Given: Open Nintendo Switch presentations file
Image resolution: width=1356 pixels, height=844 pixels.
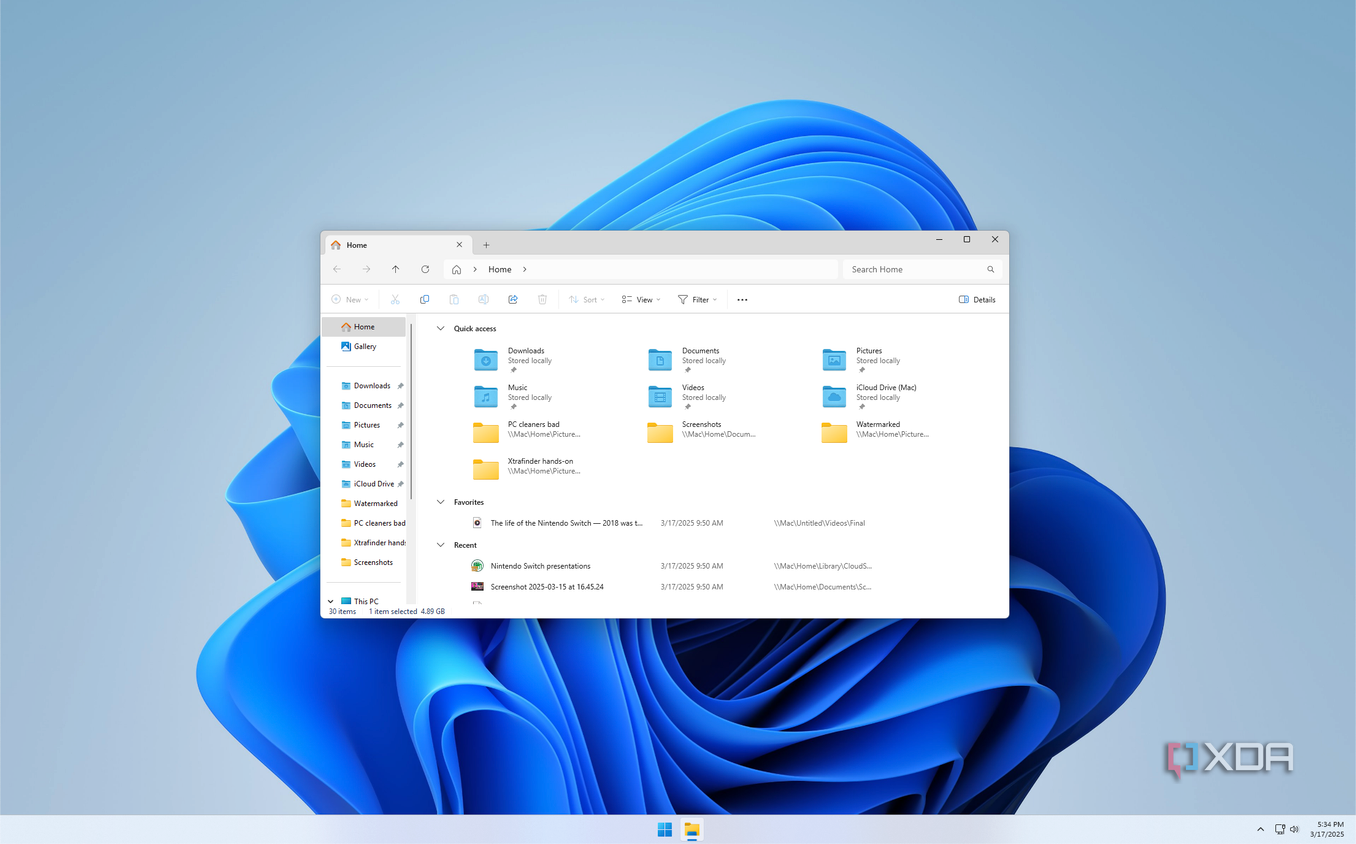Looking at the screenshot, I should [540, 566].
